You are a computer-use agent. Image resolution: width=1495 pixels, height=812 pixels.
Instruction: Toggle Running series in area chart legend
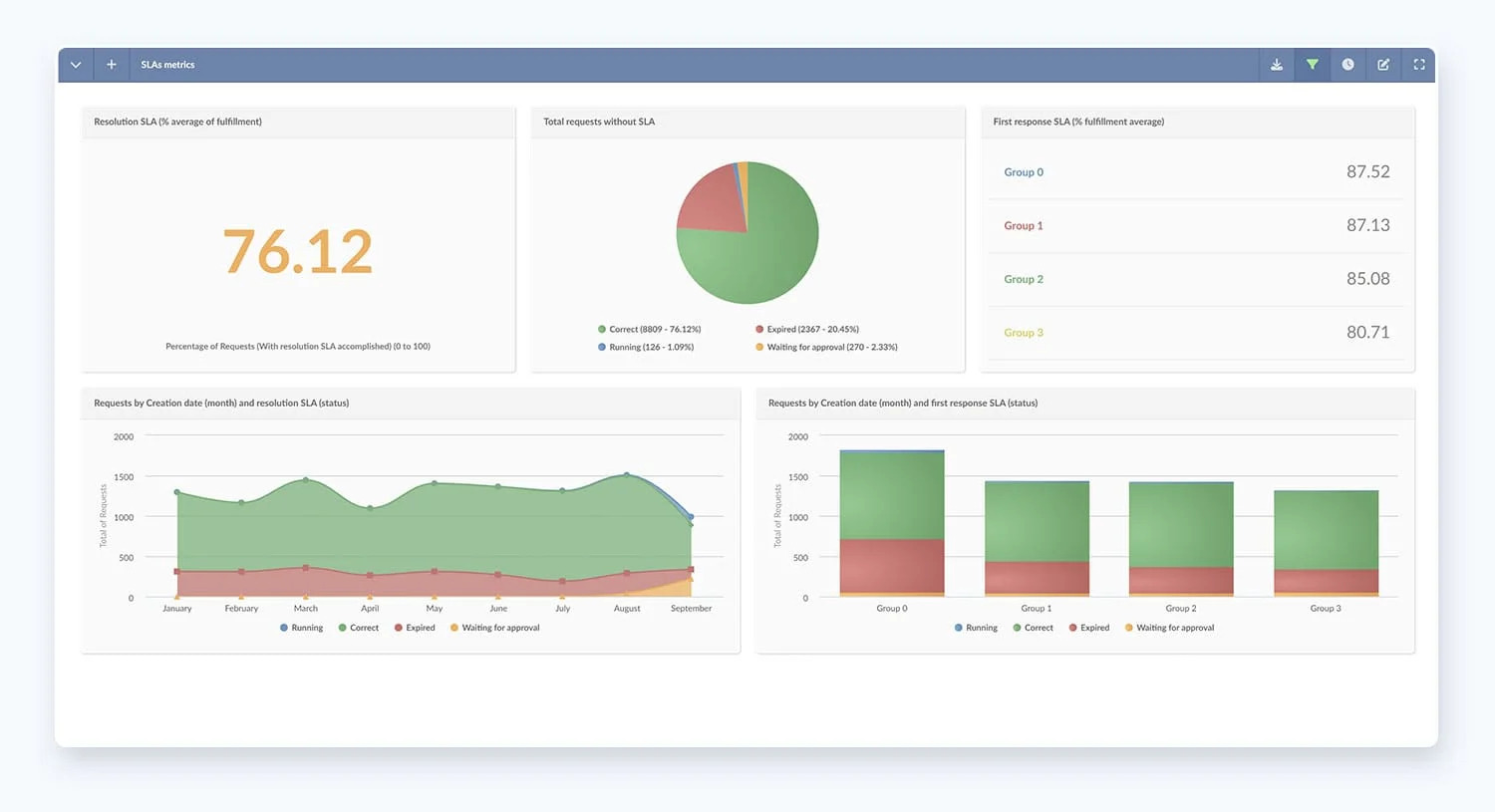click(301, 628)
